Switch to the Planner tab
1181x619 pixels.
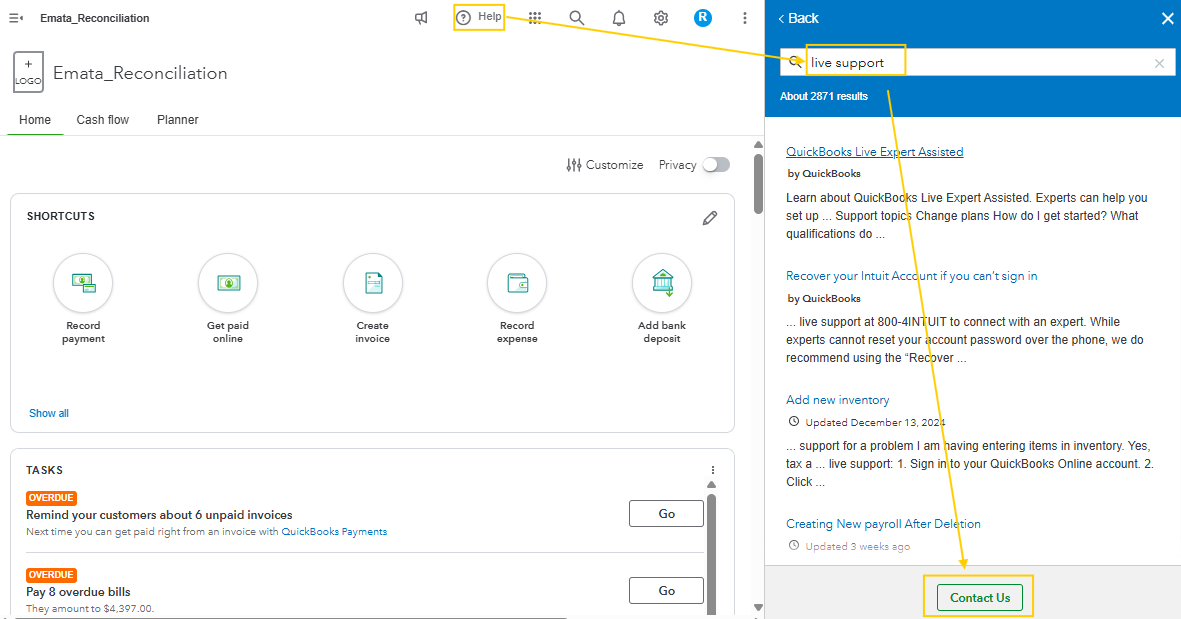click(x=178, y=120)
